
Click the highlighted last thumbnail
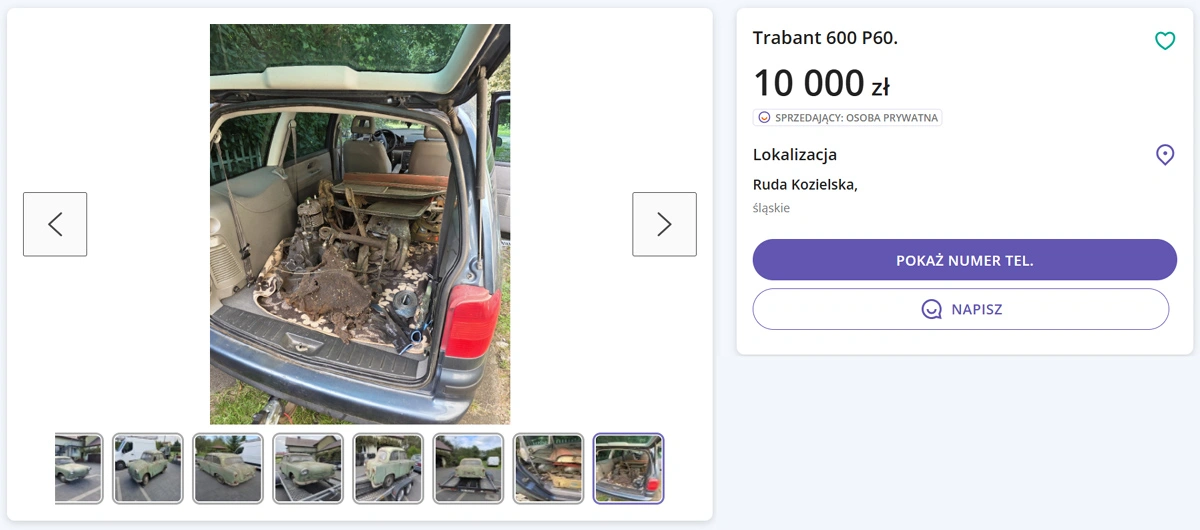pyautogui.click(x=628, y=468)
